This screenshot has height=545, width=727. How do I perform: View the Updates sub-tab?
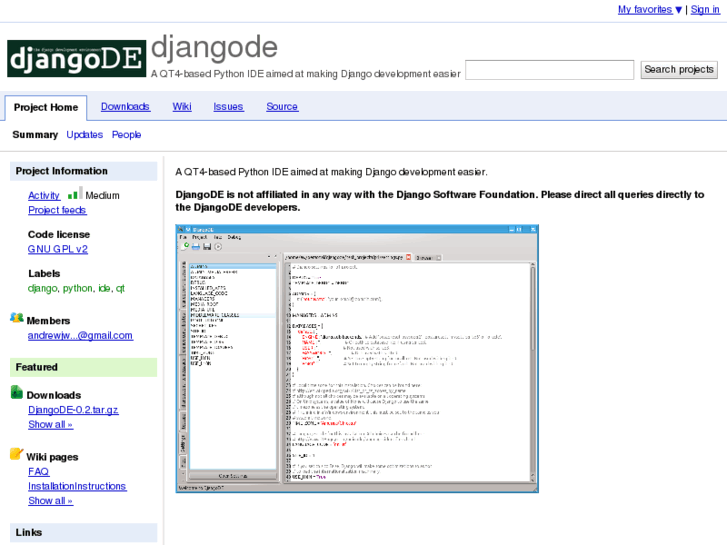coord(84,135)
